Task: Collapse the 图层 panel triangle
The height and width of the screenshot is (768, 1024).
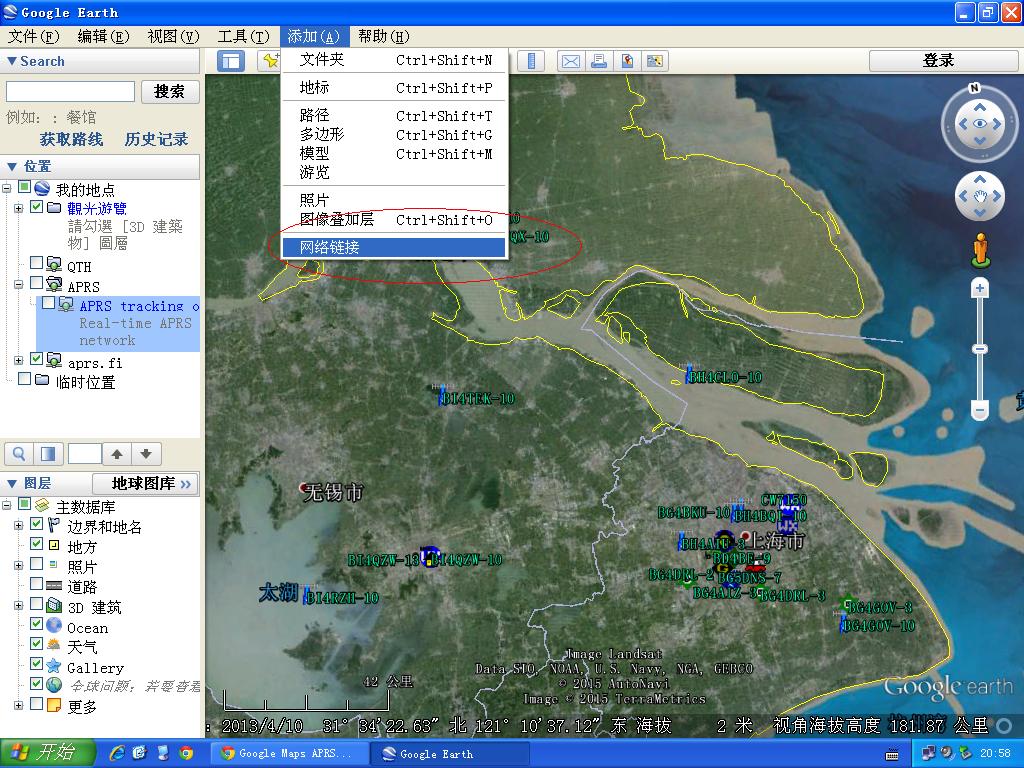Action: click(x=12, y=484)
